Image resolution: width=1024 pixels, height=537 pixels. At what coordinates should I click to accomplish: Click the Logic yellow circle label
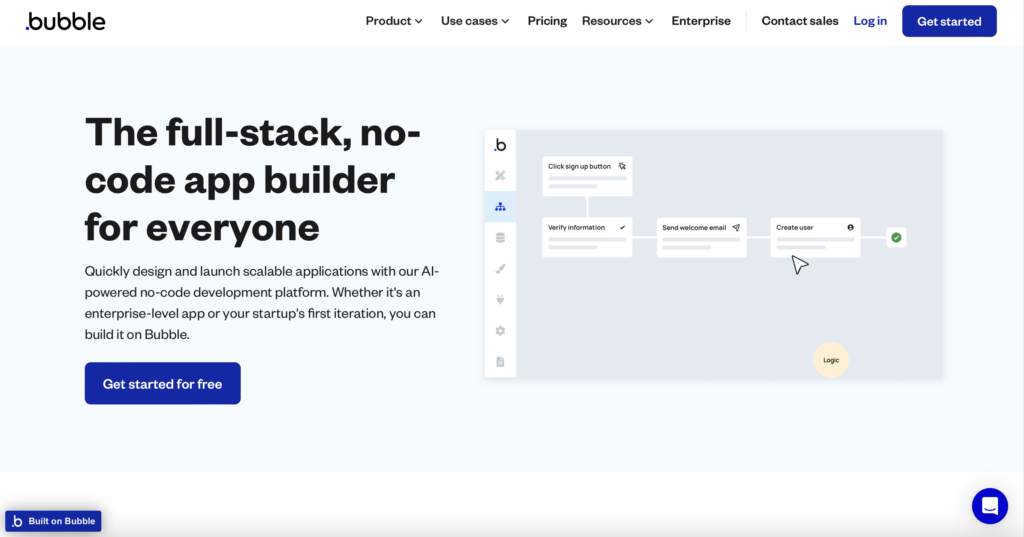831,360
